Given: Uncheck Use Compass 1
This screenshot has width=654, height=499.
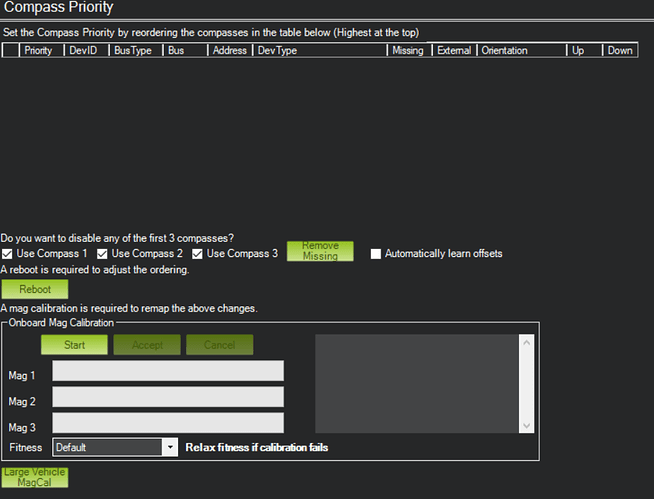Looking at the screenshot, I should click(x=7, y=254).
